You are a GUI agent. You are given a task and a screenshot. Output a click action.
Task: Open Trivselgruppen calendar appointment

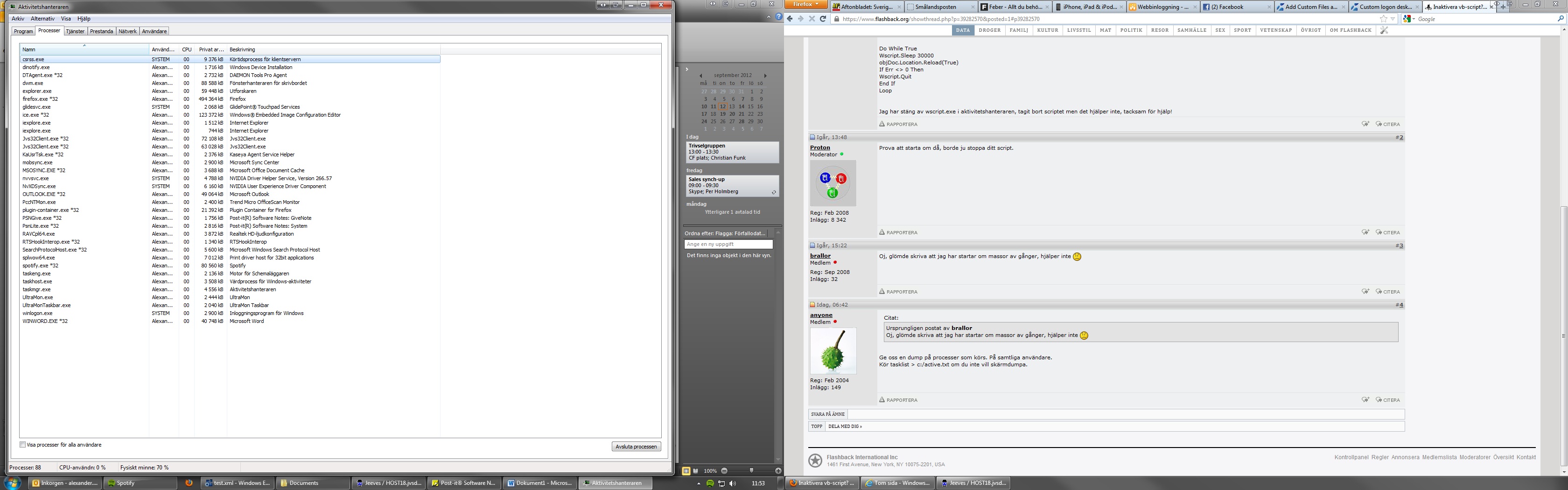pyautogui.click(x=732, y=152)
